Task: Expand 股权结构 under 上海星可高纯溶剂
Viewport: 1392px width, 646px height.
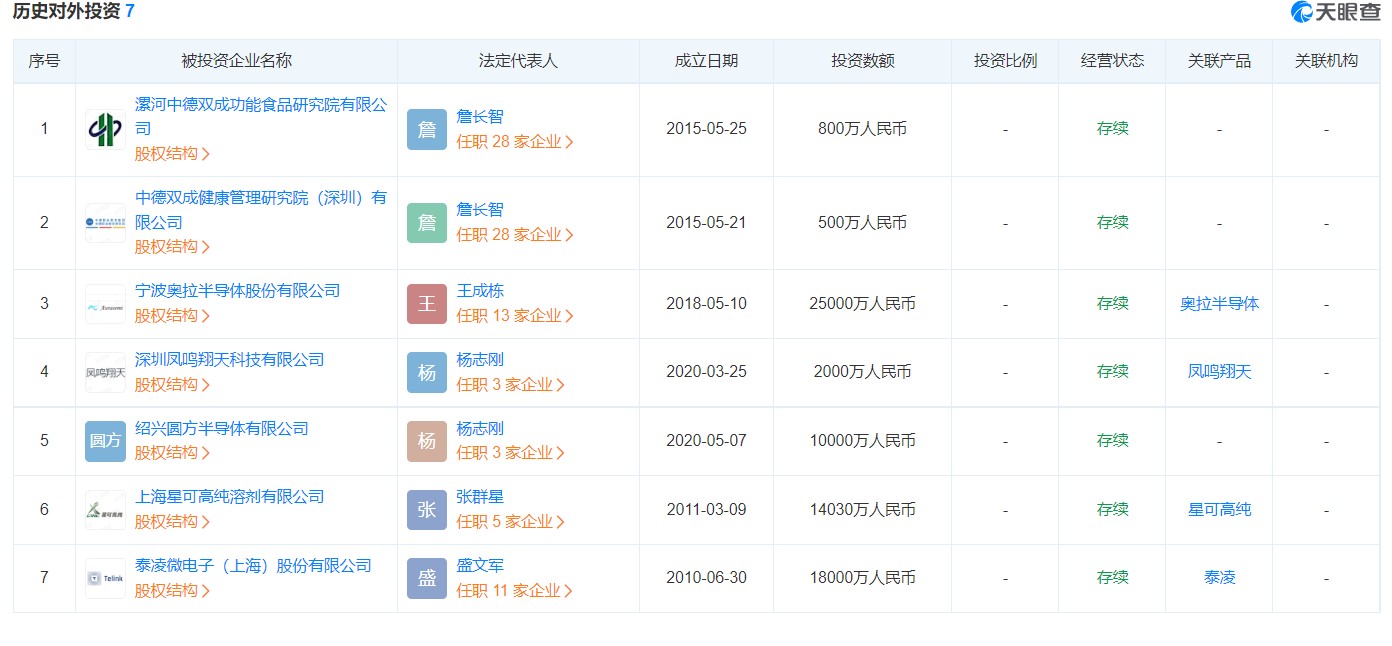Action: pyautogui.click(x=172, y=522)
